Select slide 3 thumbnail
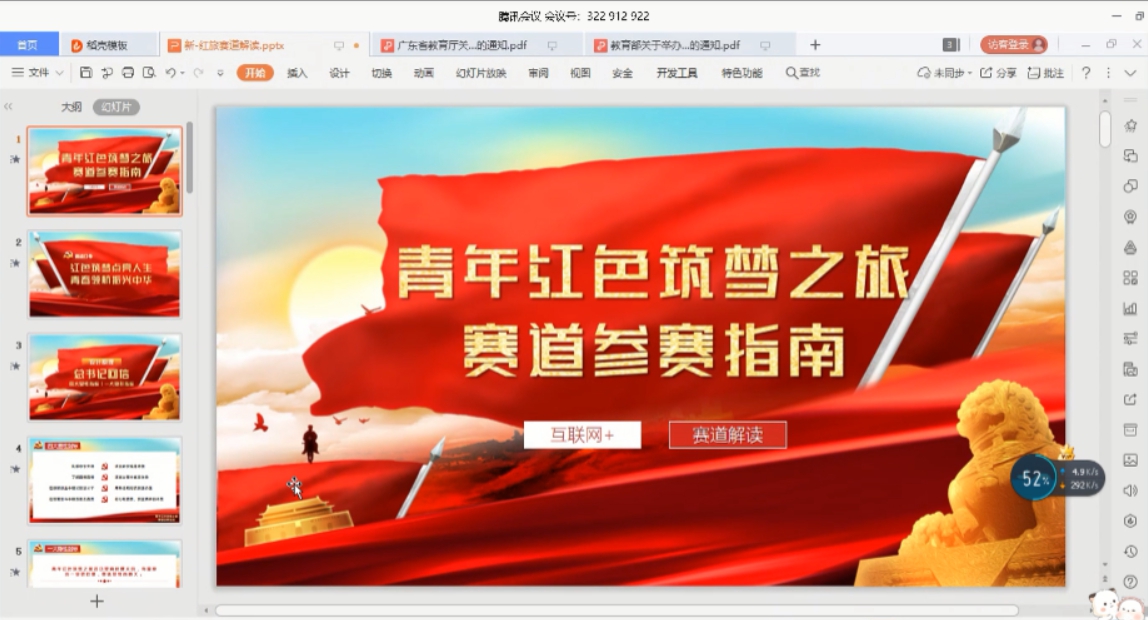Screen dimensions: 1148x620 pos(105,377)
